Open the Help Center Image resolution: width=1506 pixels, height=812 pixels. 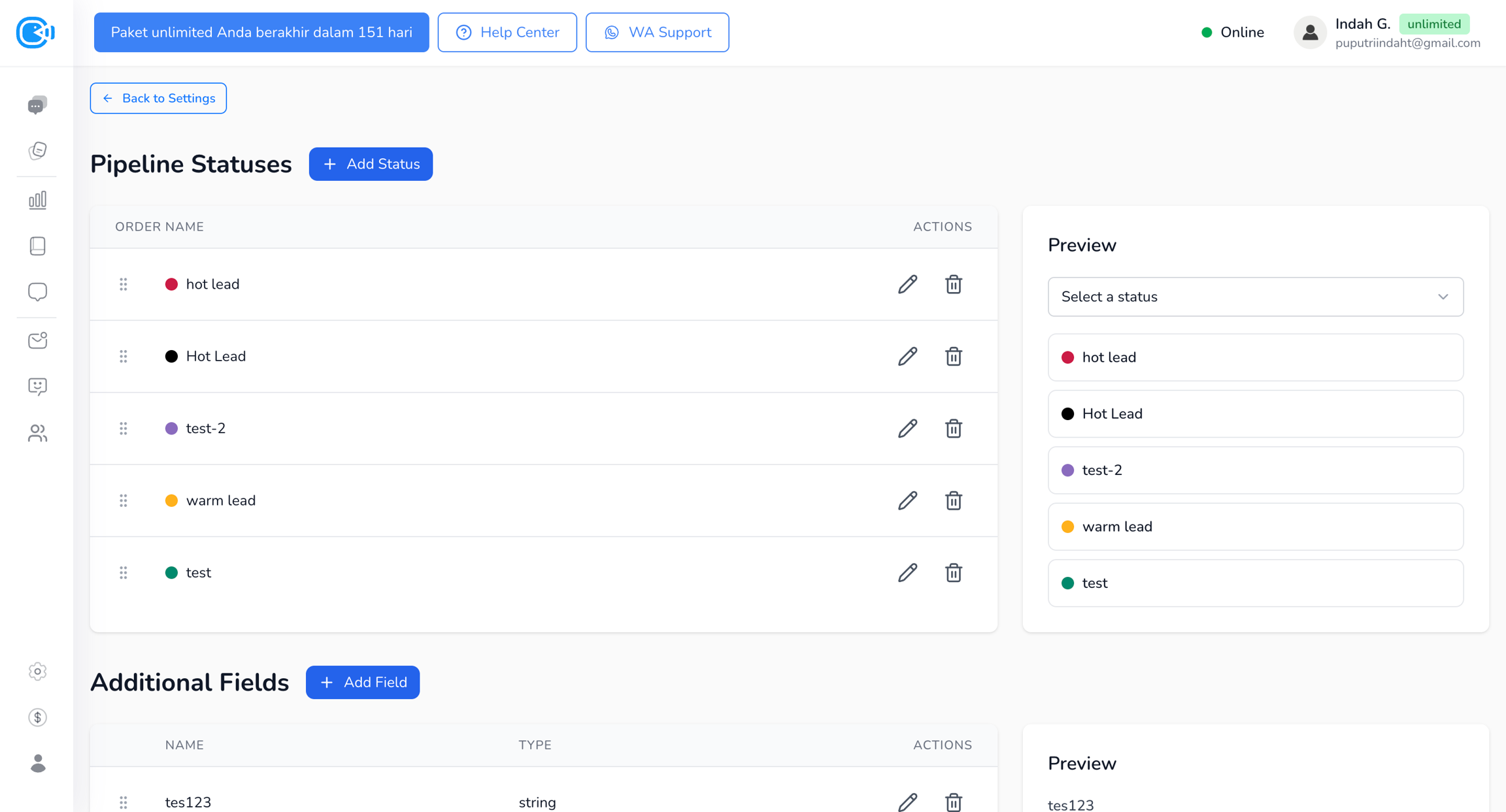pyautogui.click(x=507, y=33)
